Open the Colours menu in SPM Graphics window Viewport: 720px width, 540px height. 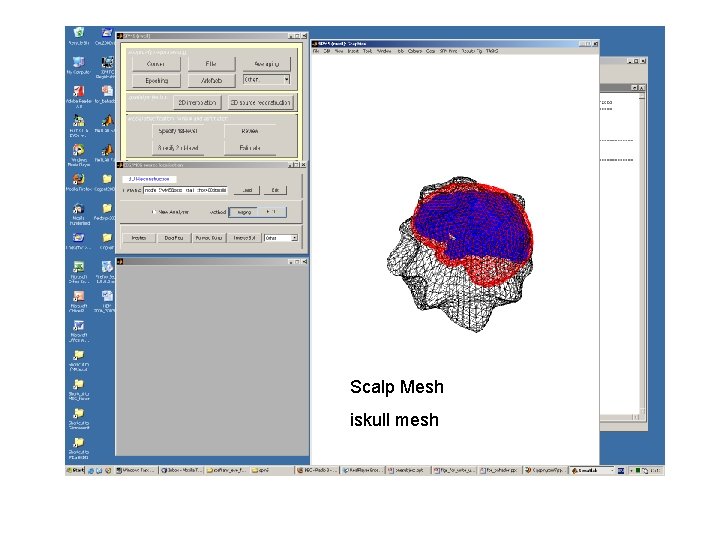(x=414, y=51)
